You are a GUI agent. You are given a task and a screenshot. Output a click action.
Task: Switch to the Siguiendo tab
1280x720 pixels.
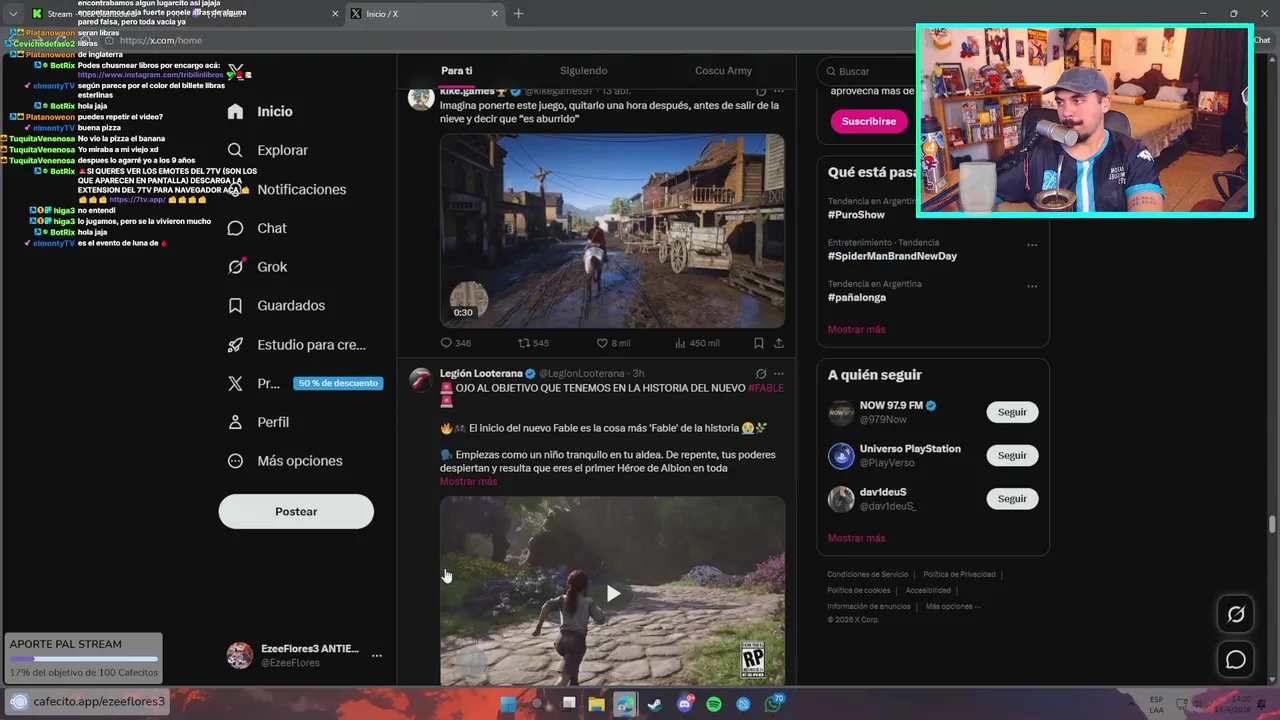pos(584,71)
